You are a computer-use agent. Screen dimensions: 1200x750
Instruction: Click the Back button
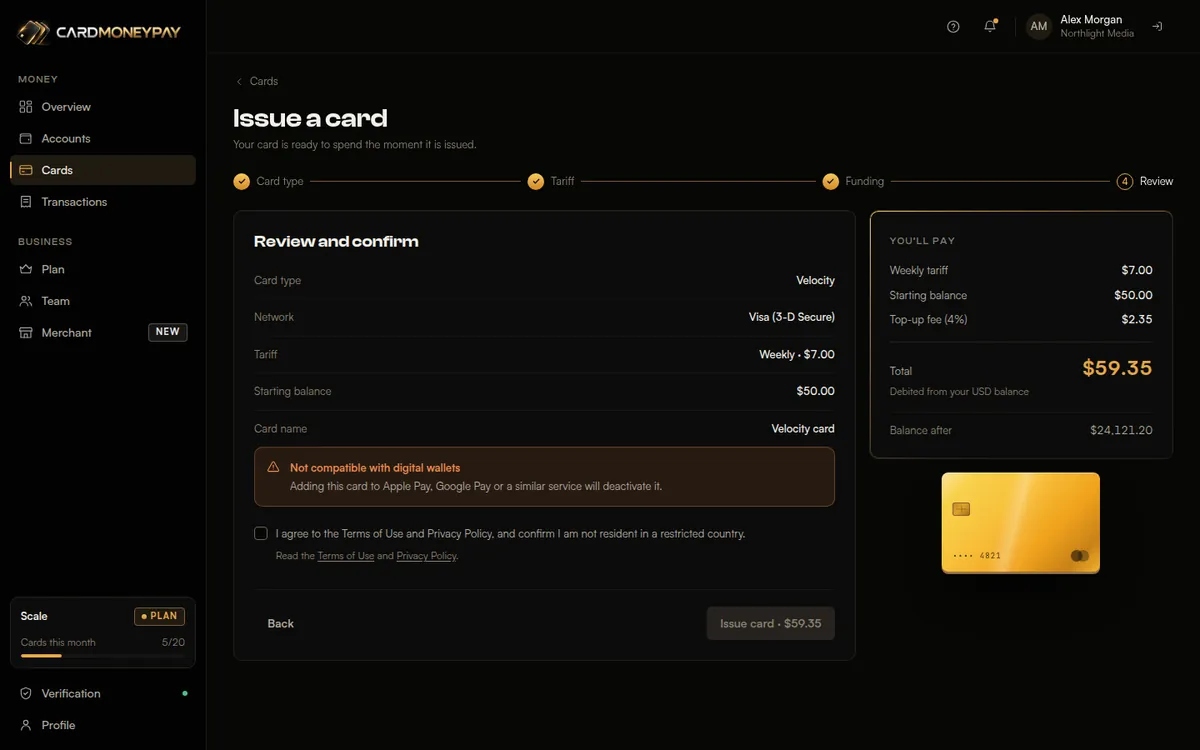281,624
